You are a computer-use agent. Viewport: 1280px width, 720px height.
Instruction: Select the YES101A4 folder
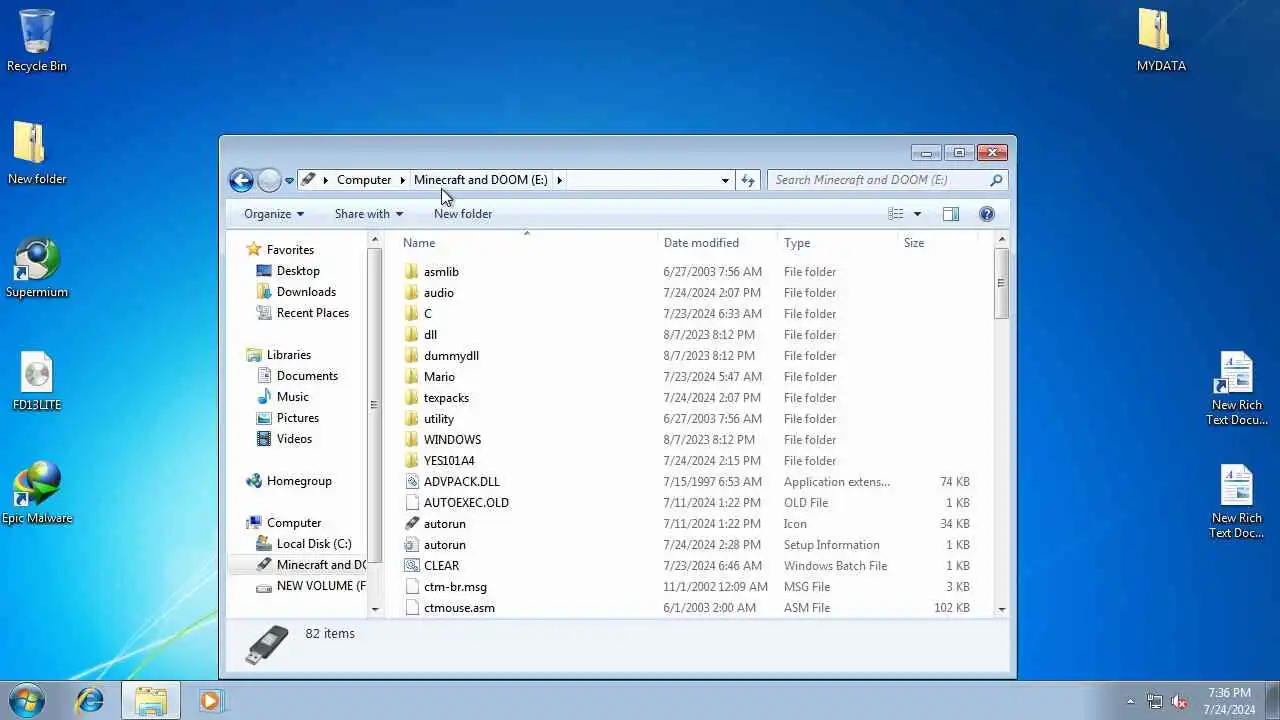(449, 461)
